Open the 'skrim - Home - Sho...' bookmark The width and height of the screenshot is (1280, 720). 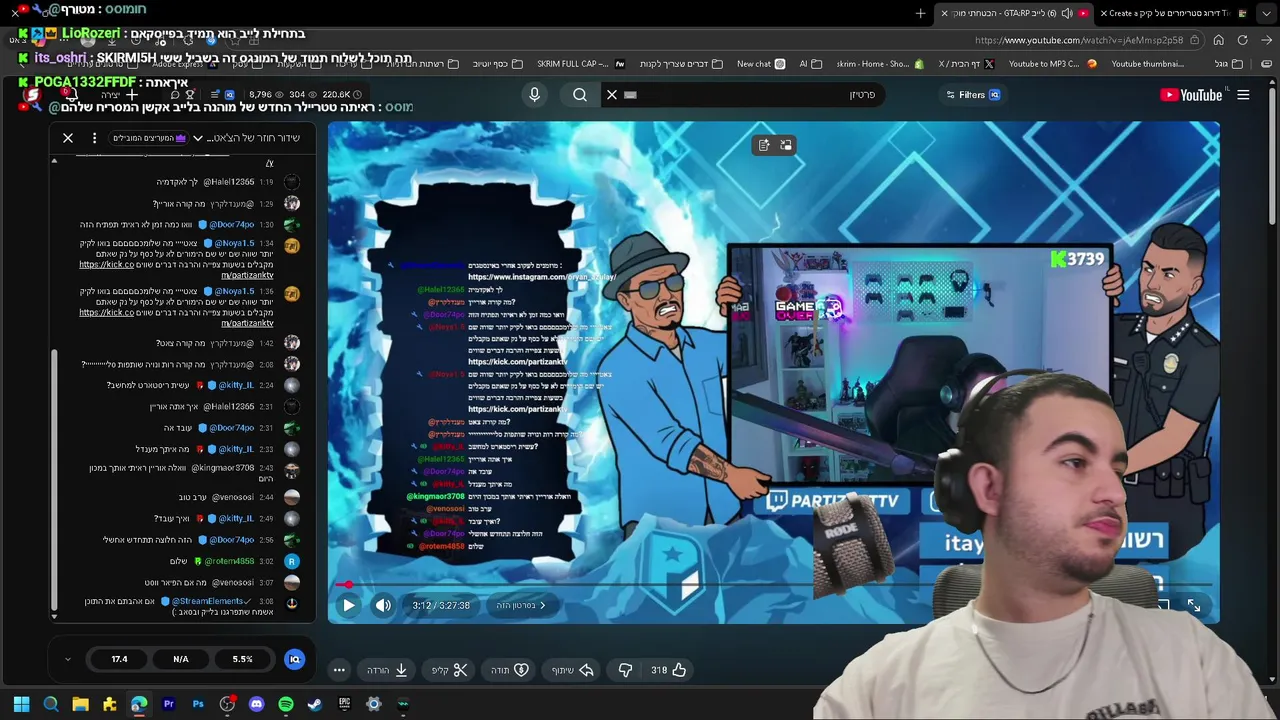tap(880, 64)
